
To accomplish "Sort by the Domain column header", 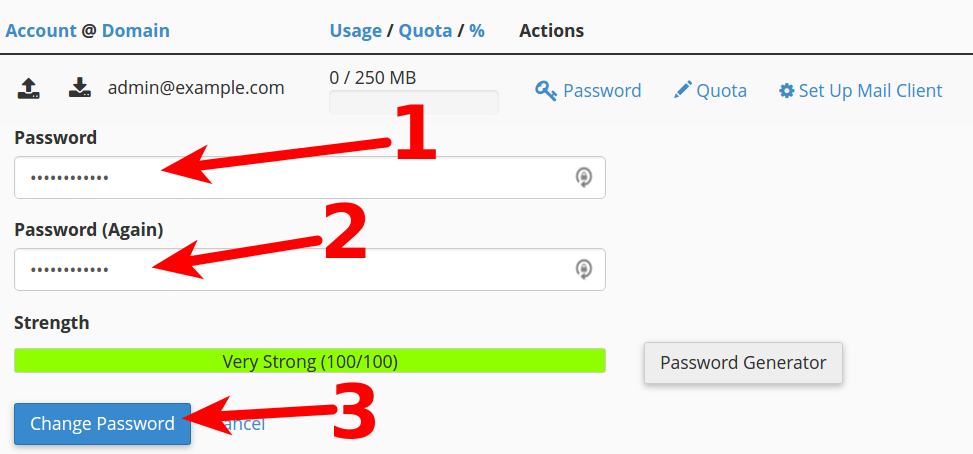I will (x=136, y=30).
